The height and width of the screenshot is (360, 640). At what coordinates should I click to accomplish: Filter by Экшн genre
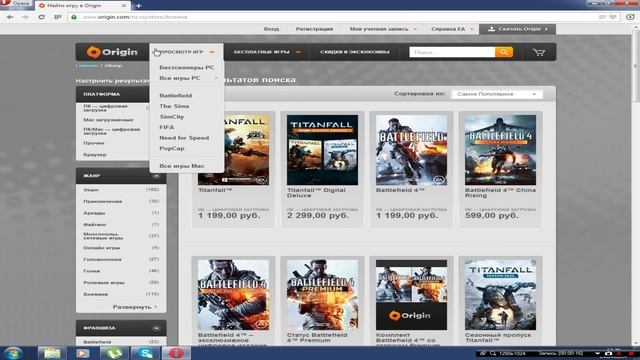tap(91, 190)
